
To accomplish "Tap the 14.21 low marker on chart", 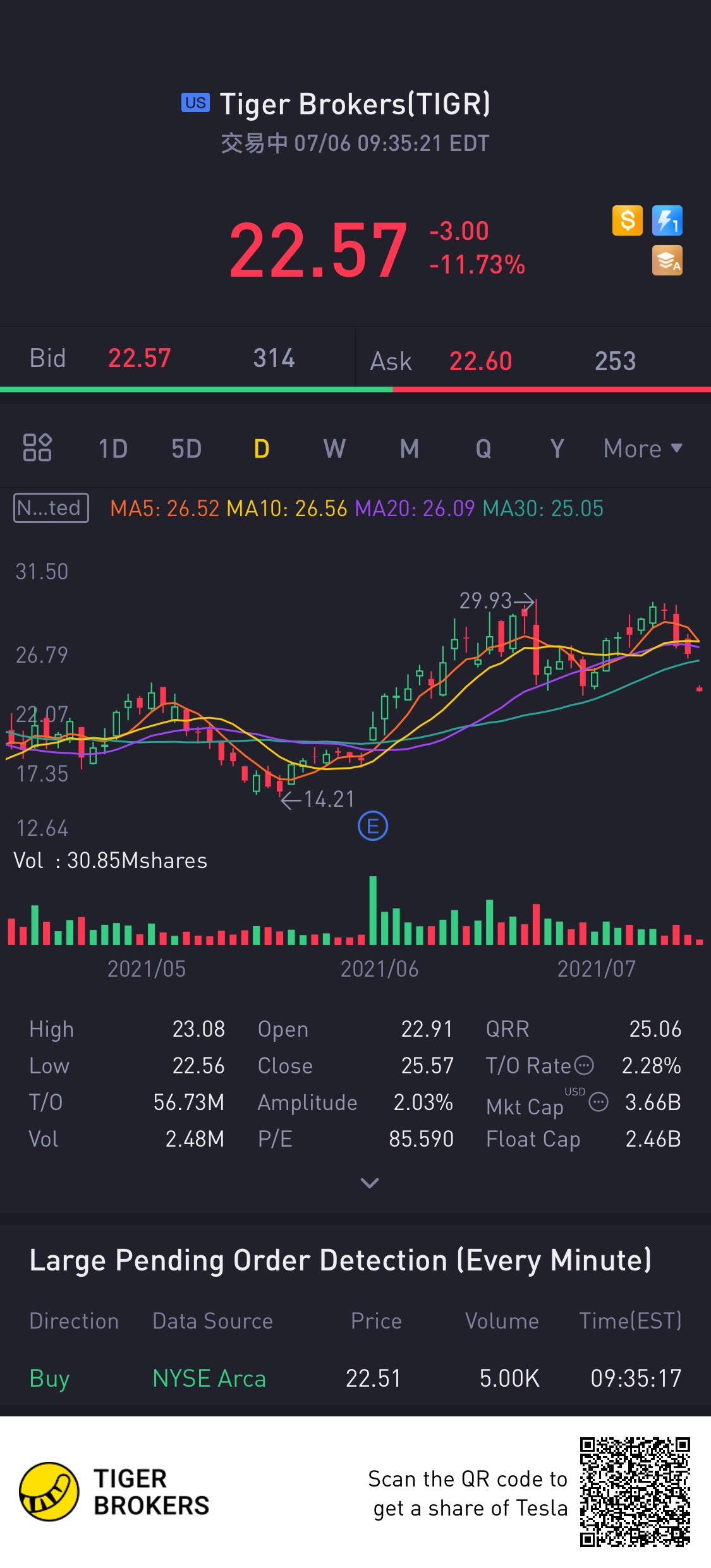I will (318, 799).
